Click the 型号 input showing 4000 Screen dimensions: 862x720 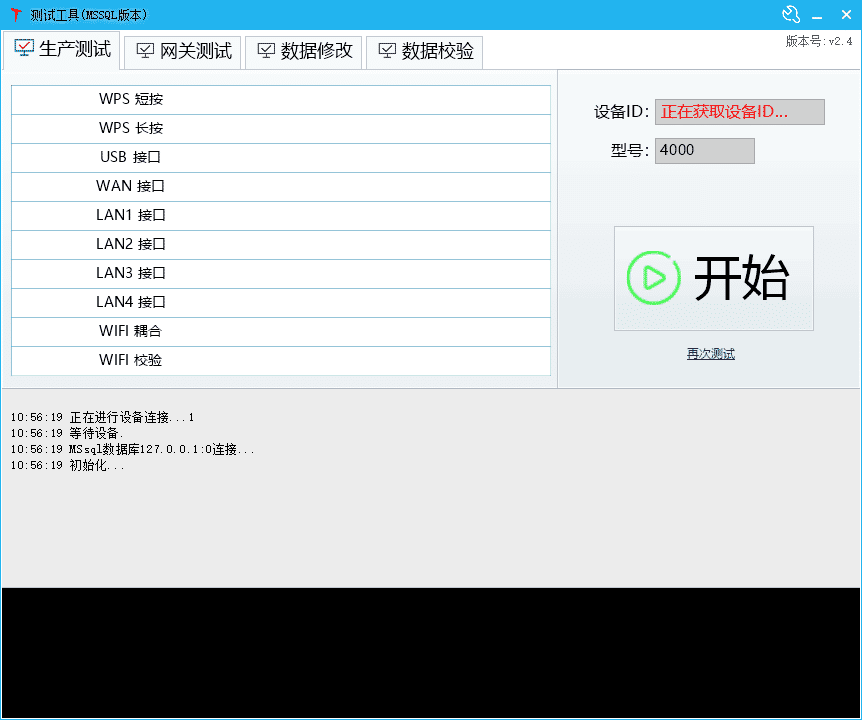[x=704, y=150]
